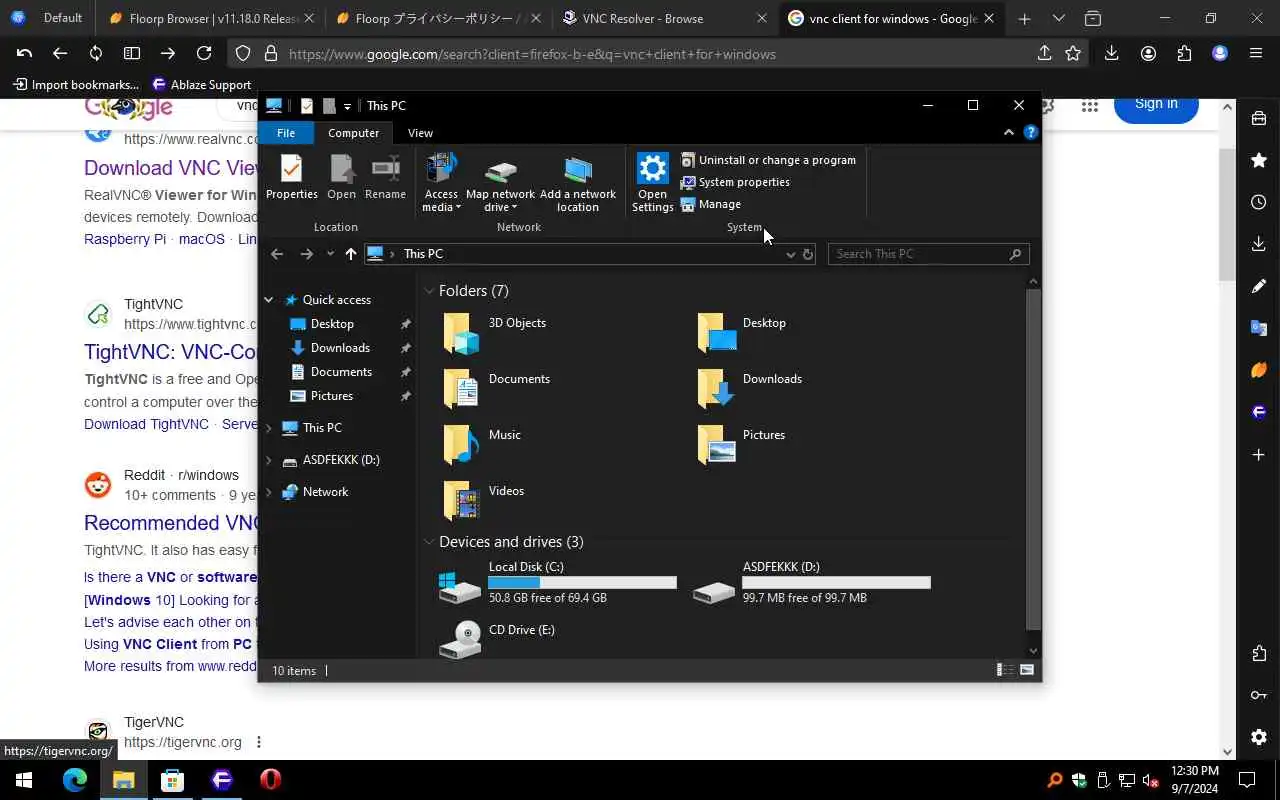This screenshot has height=800, width=1280.
Task: Collapse the Quick access tree node
Action: tap(269, 300)
